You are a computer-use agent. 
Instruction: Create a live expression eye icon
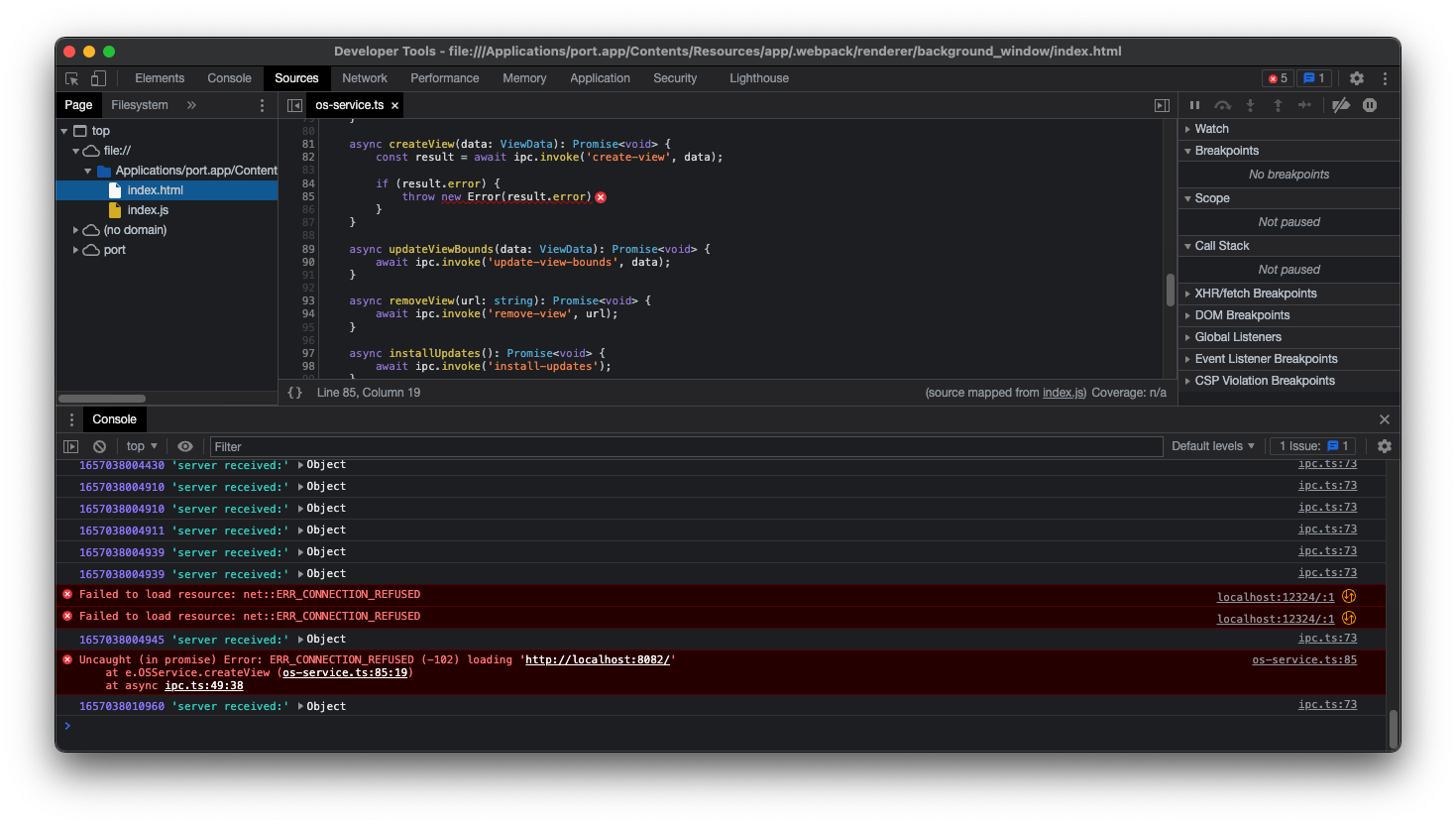[x=185, y=446]
